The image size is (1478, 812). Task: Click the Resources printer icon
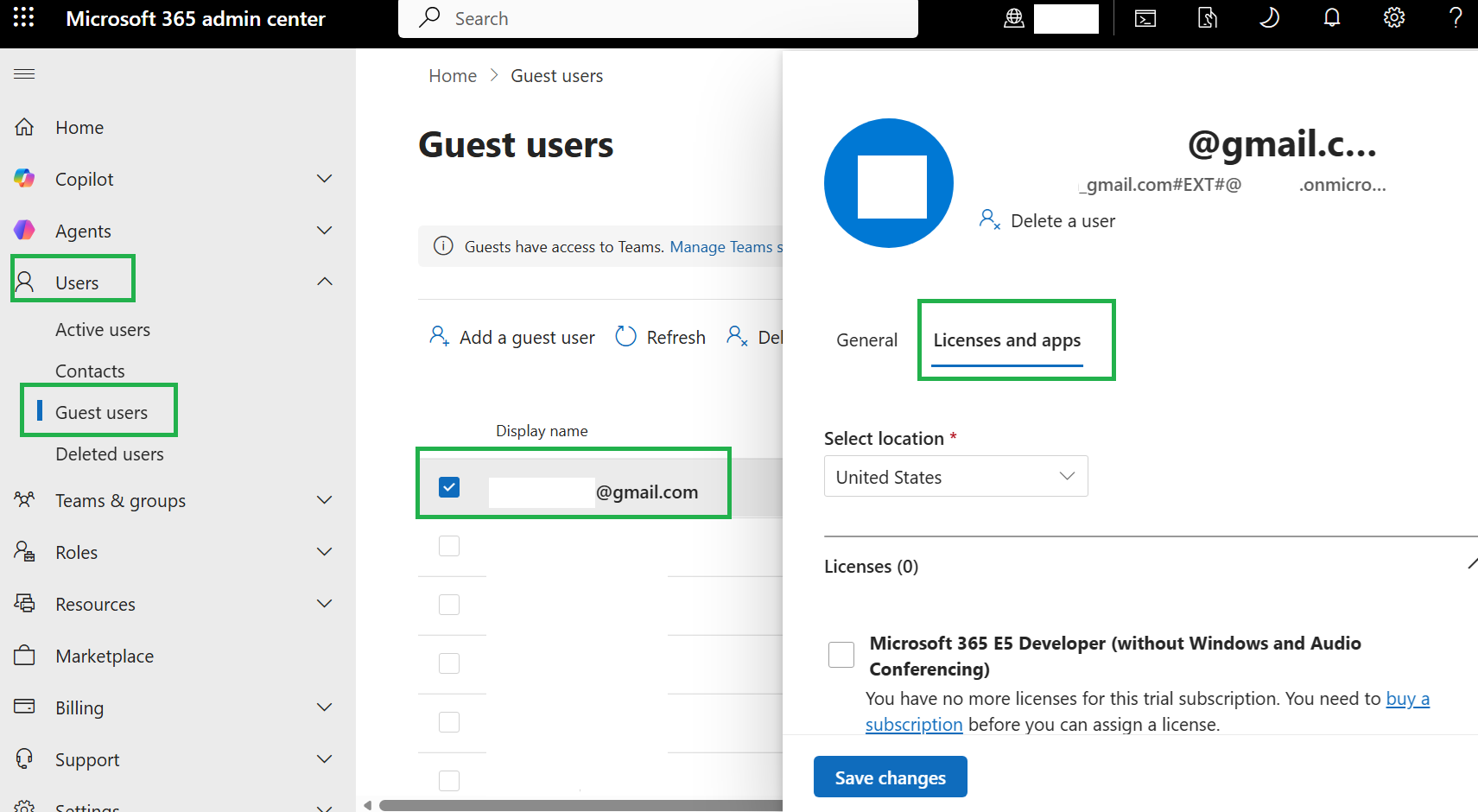(x=24, y=604)
